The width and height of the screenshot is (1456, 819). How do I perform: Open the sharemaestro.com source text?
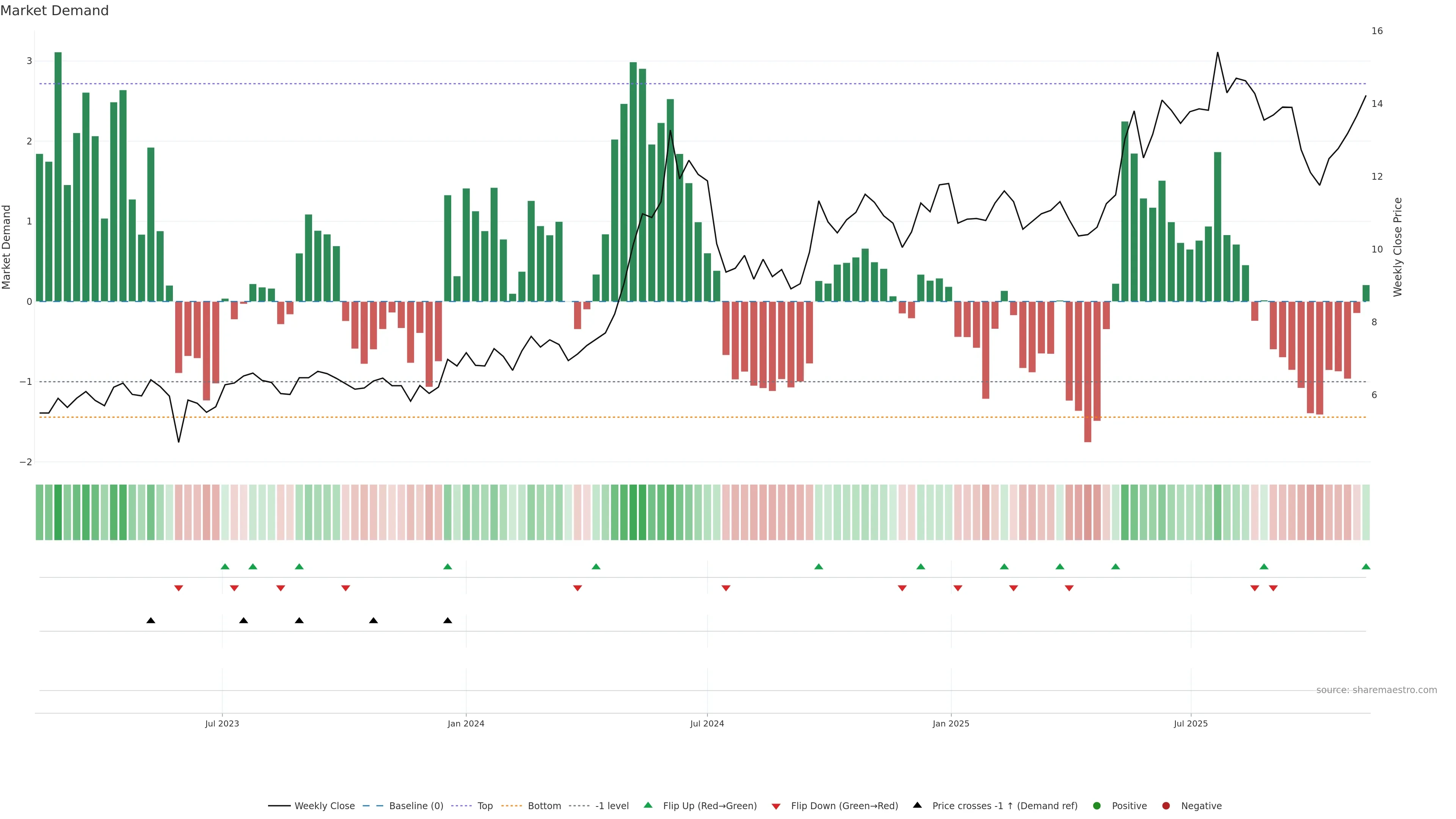[x=1376, y=690]
